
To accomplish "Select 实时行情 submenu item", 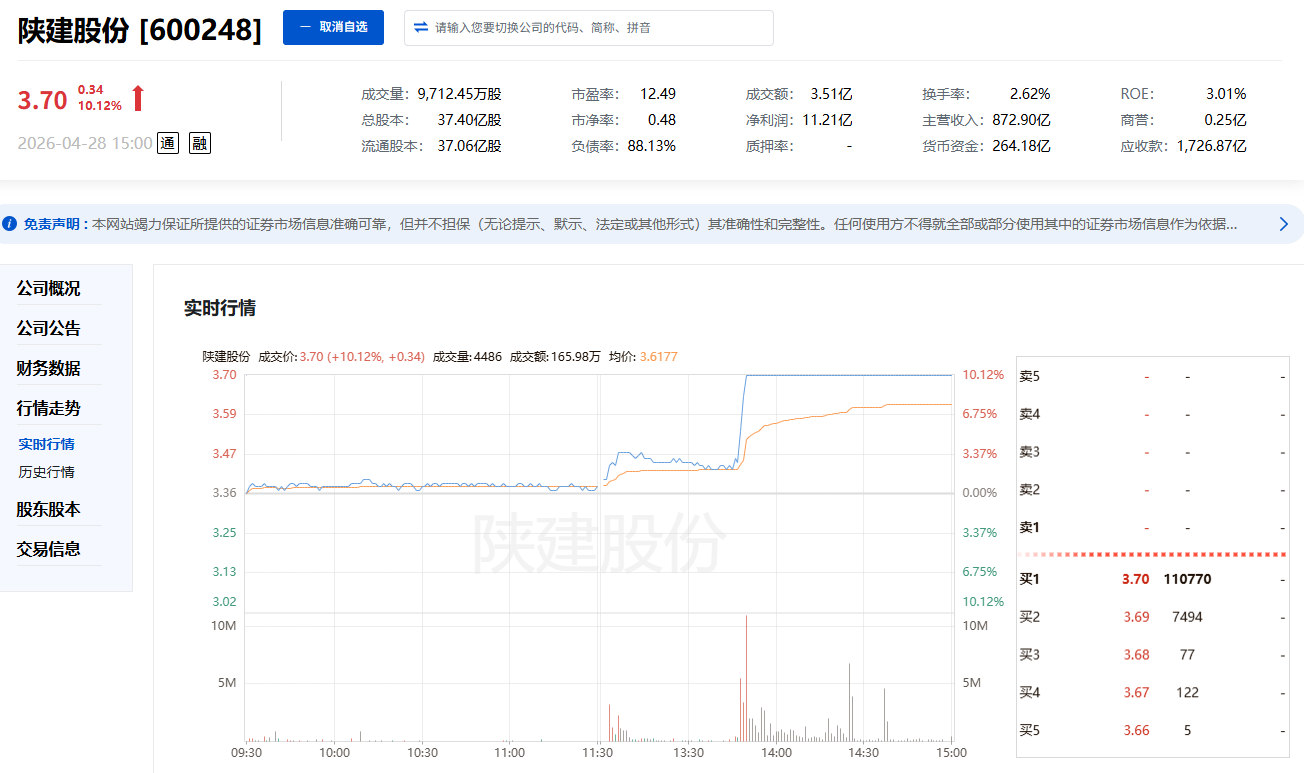I will coord(46,444).
